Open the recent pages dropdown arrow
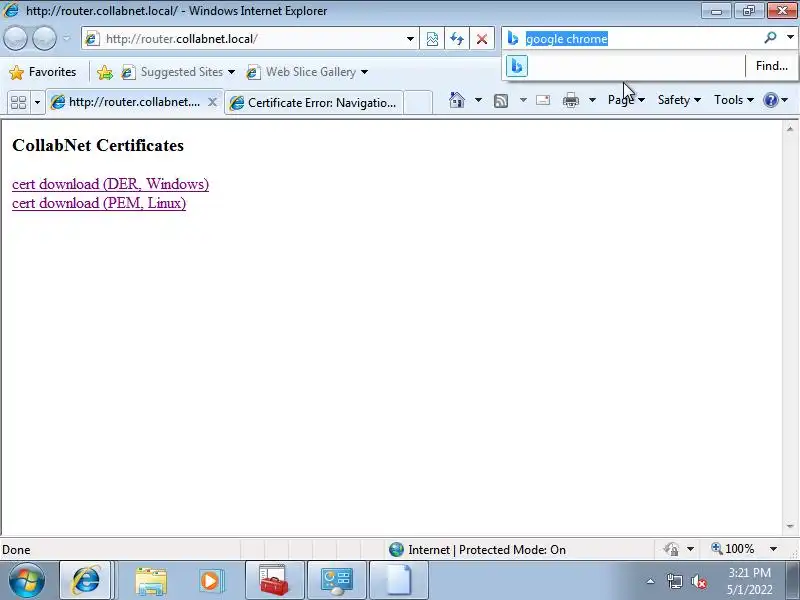The image size is (800, 600). [x=66, y=39]
